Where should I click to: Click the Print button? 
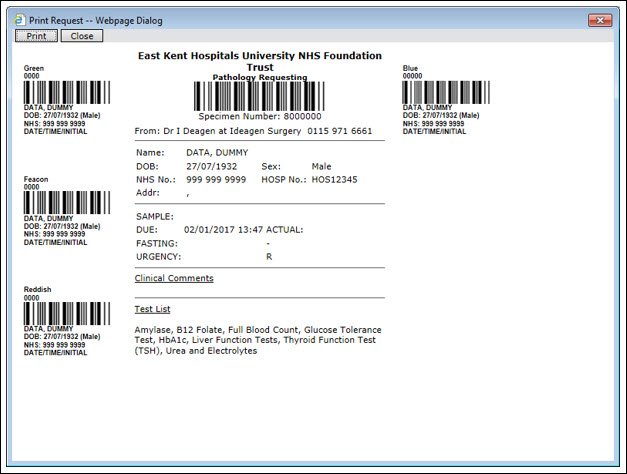(36, 36)
